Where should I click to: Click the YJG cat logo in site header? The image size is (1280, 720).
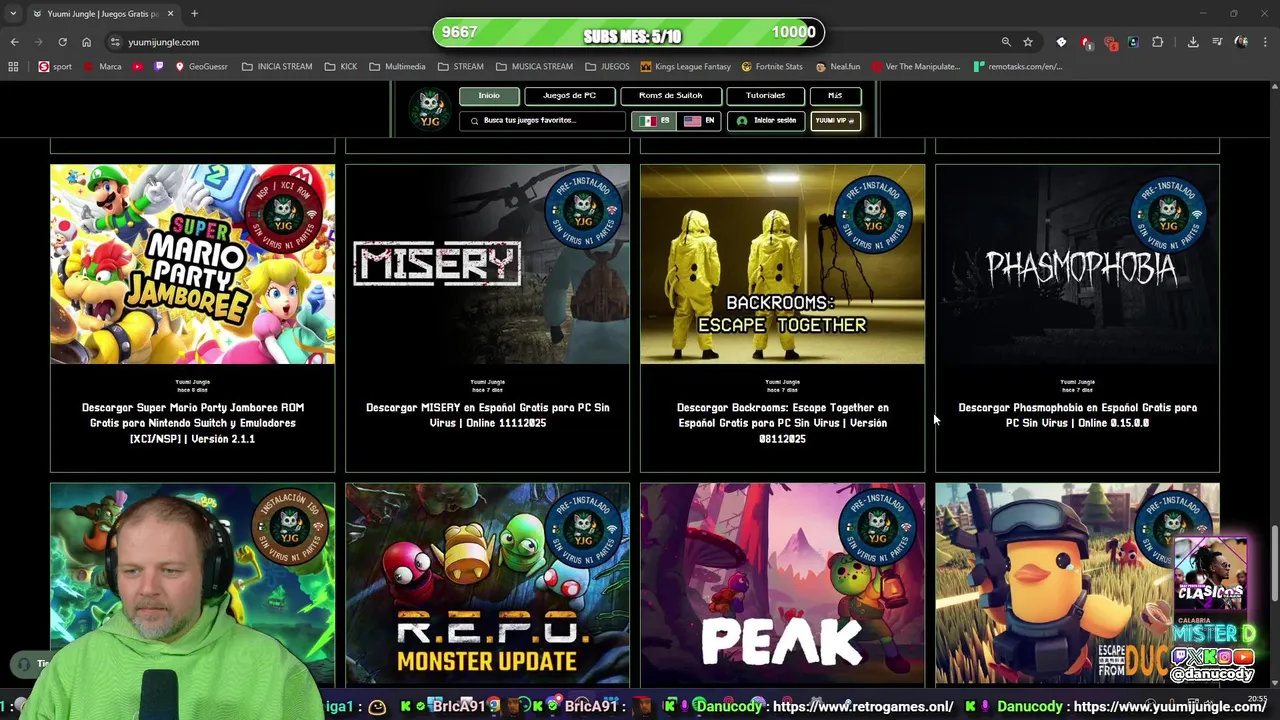[x=430, y=108]
